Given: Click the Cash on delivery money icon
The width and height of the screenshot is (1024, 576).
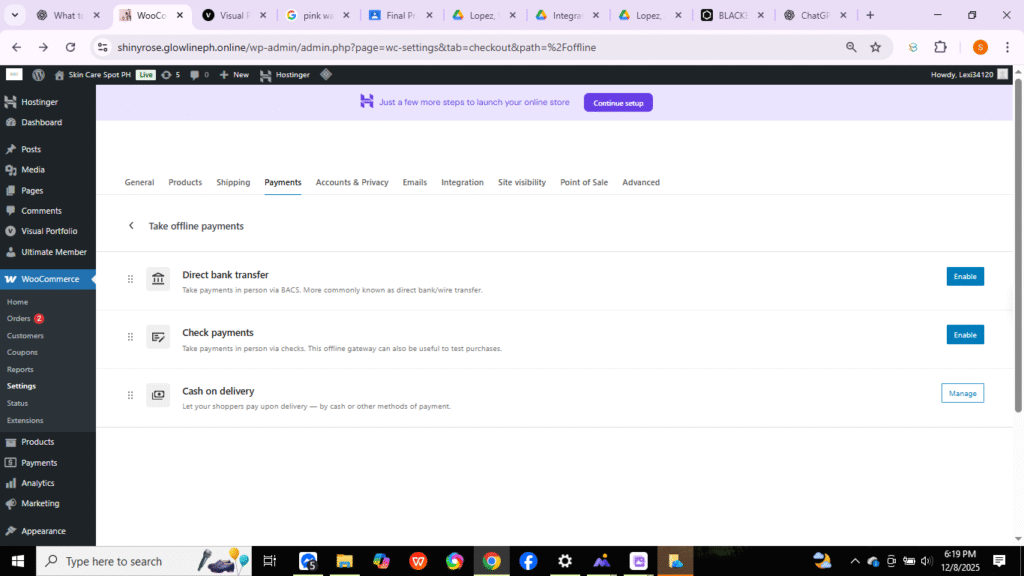Looking at the screenshot, I should [158, 395].
